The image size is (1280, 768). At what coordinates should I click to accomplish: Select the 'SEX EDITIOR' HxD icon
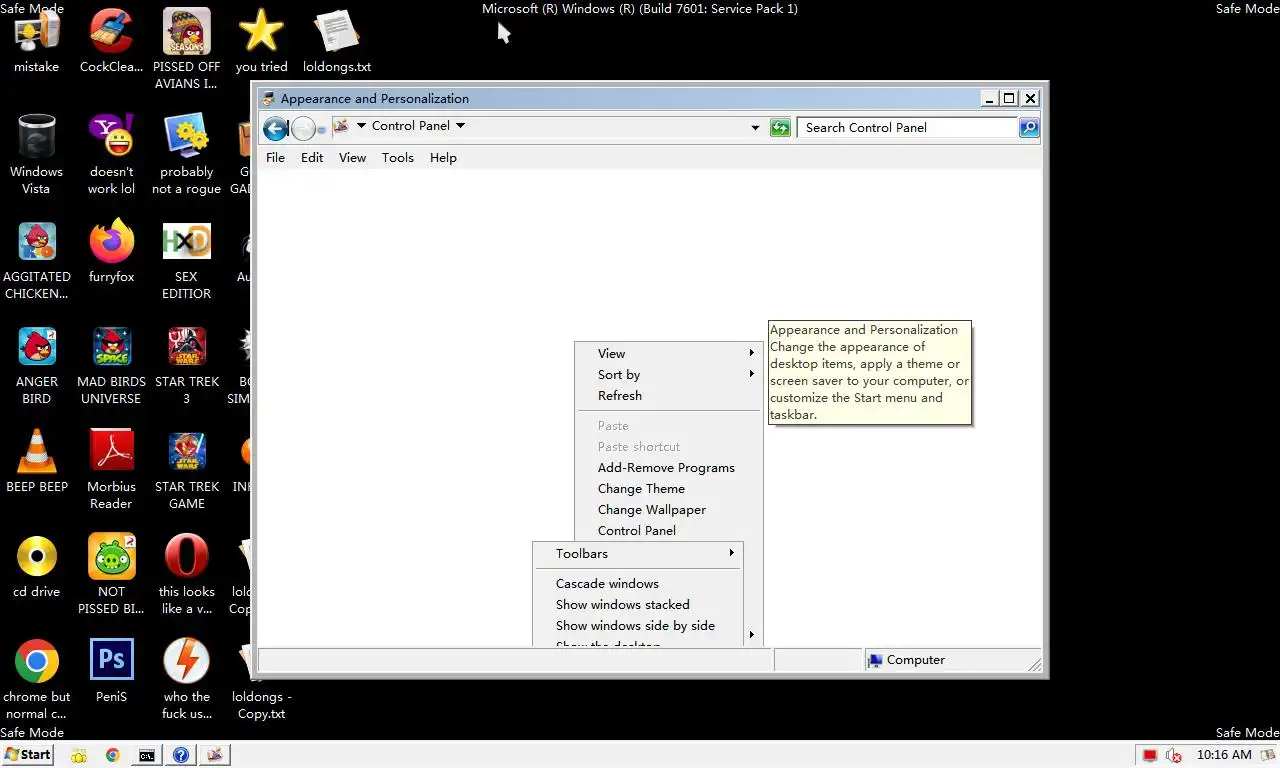click(x=186, y=260)
